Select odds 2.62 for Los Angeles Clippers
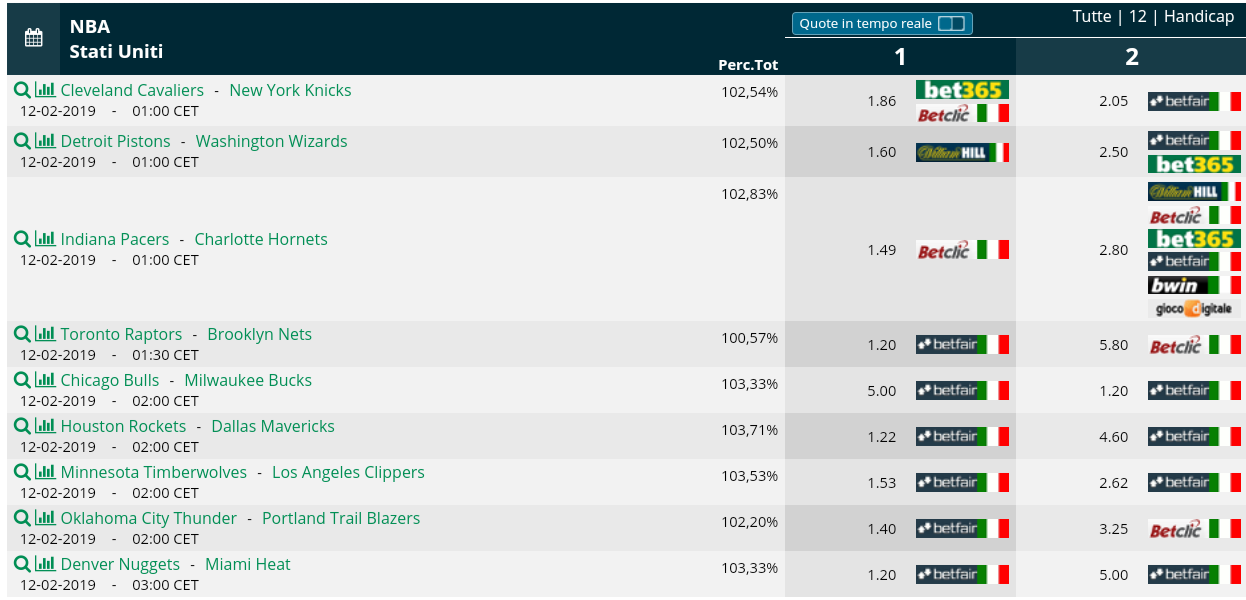This screenshot has width=1246, height=600. point(1113,483)
